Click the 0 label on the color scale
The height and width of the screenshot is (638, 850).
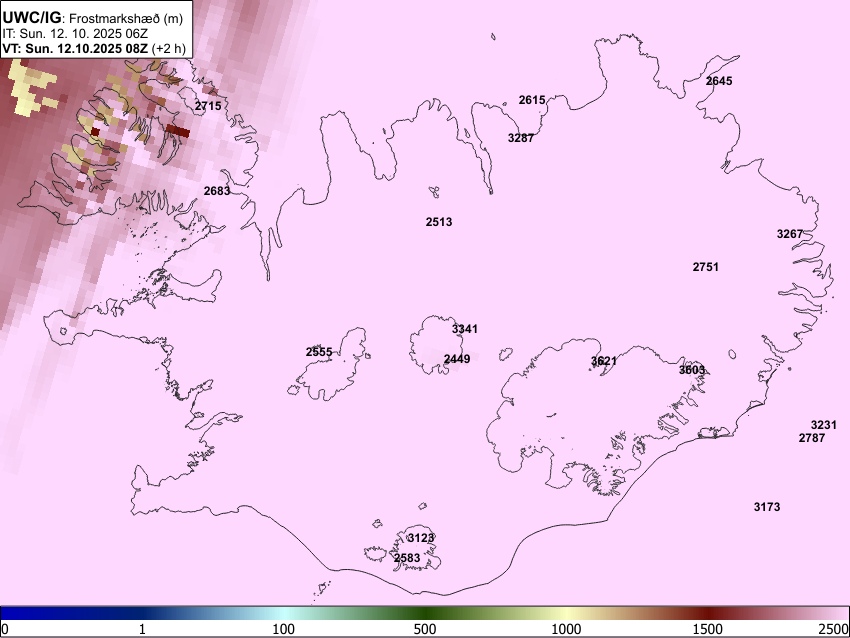[x=5, y=629]
